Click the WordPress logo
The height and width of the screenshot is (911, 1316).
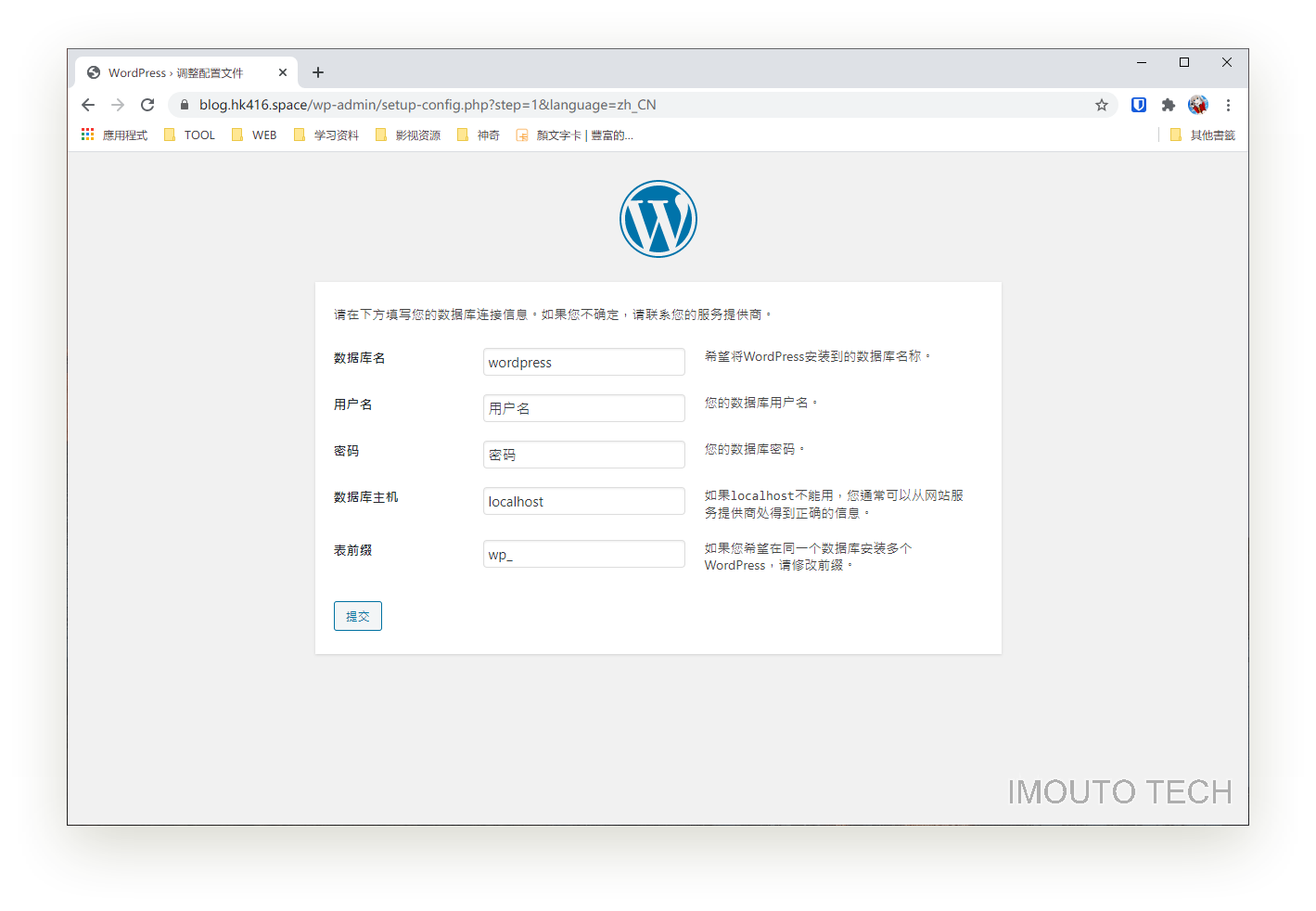pyautogui.click(x=658, y=219)
